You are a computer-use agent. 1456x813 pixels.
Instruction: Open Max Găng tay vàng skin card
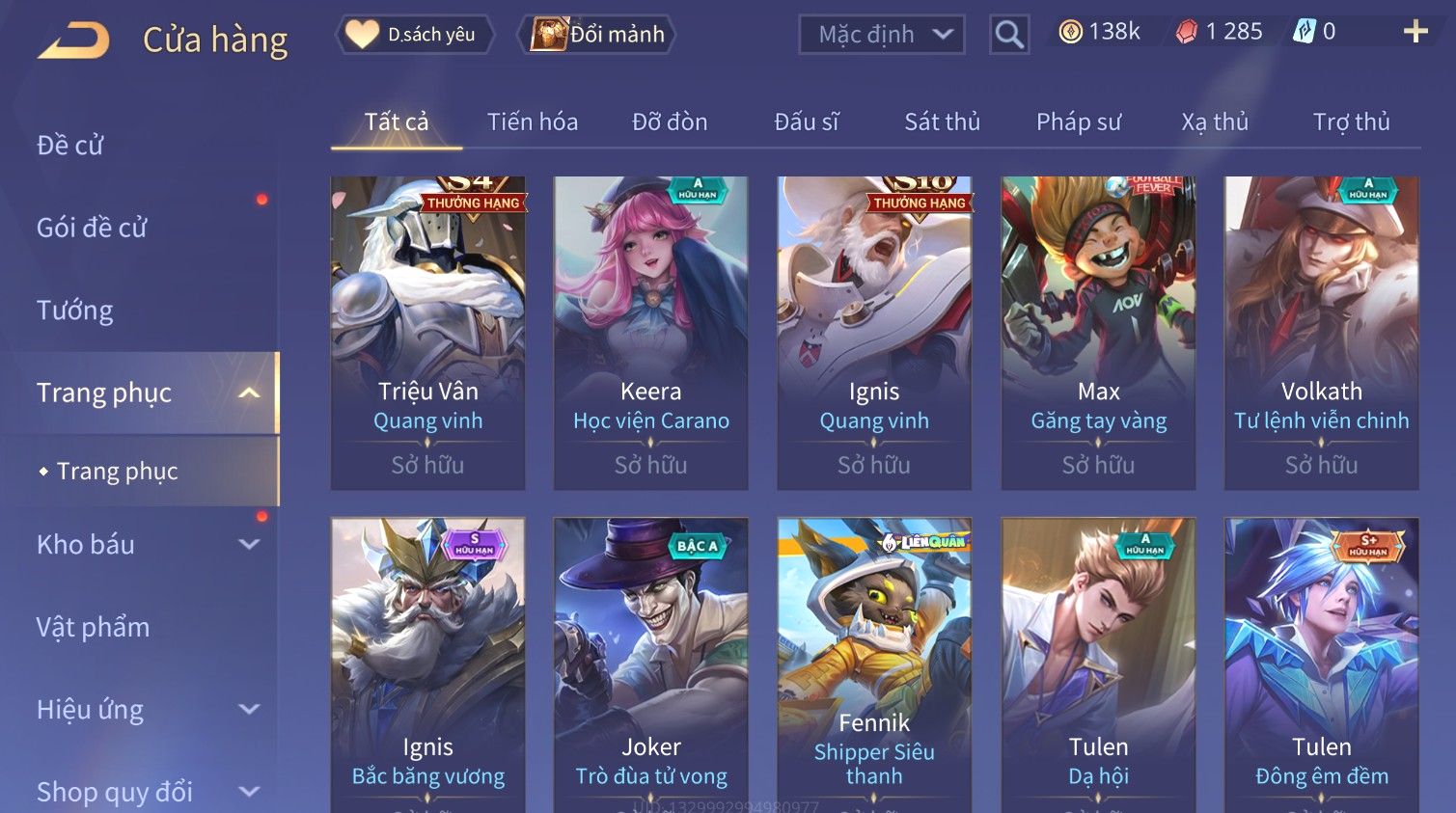1098,333
